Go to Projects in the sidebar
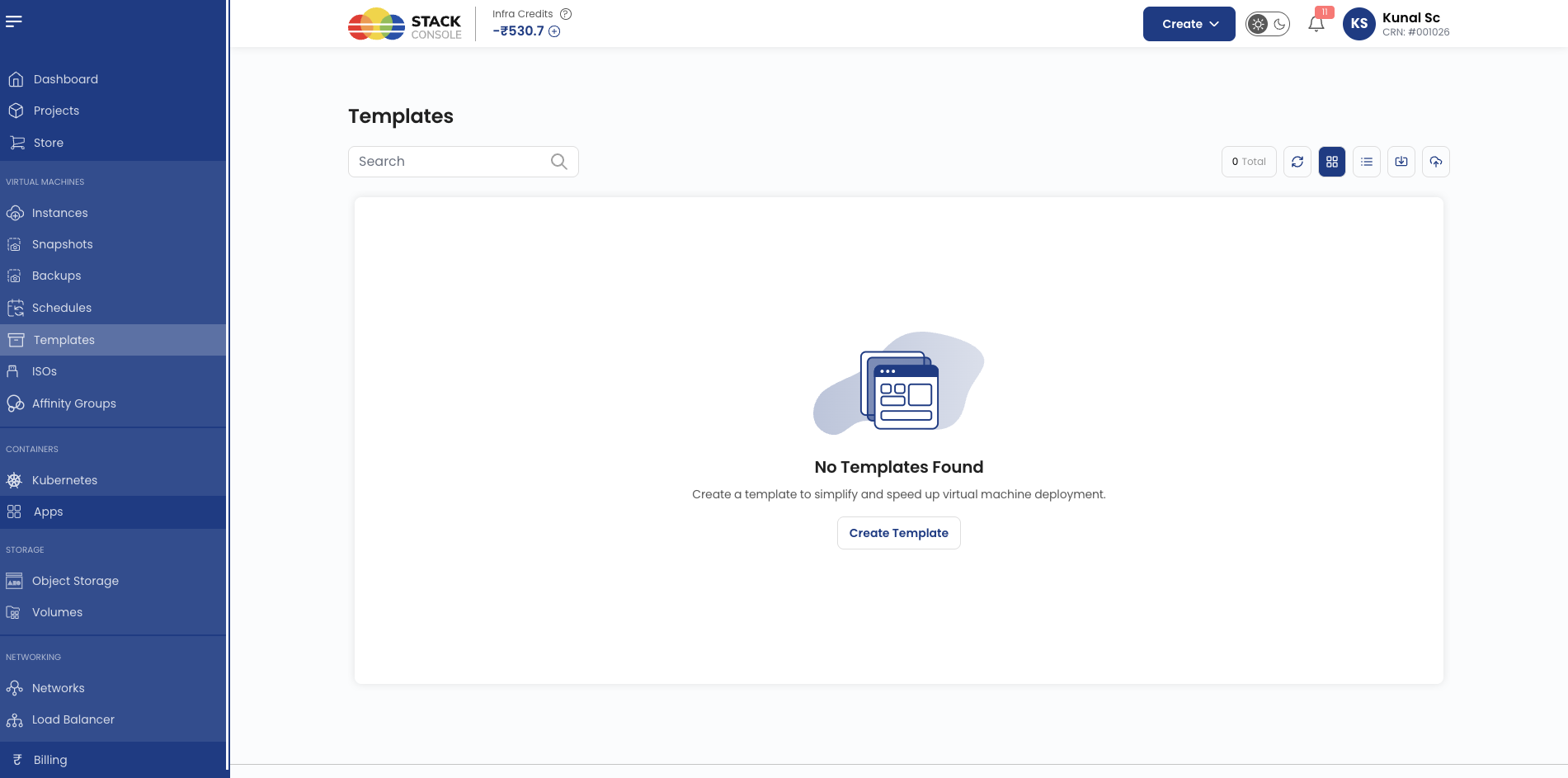 coord(113,111)
